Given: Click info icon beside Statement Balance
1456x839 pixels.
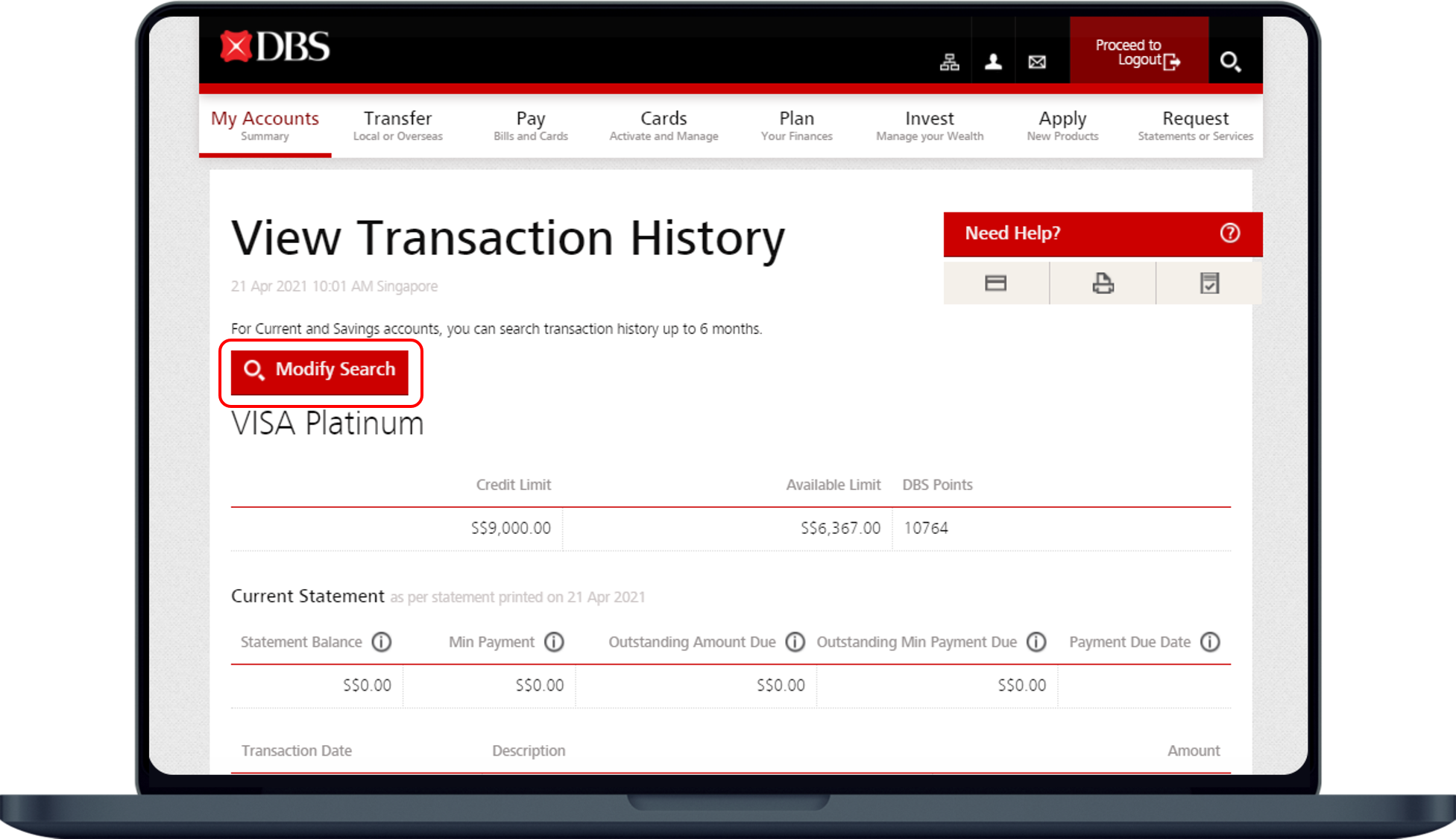Looking at the screenshot, I should point(382,642).
